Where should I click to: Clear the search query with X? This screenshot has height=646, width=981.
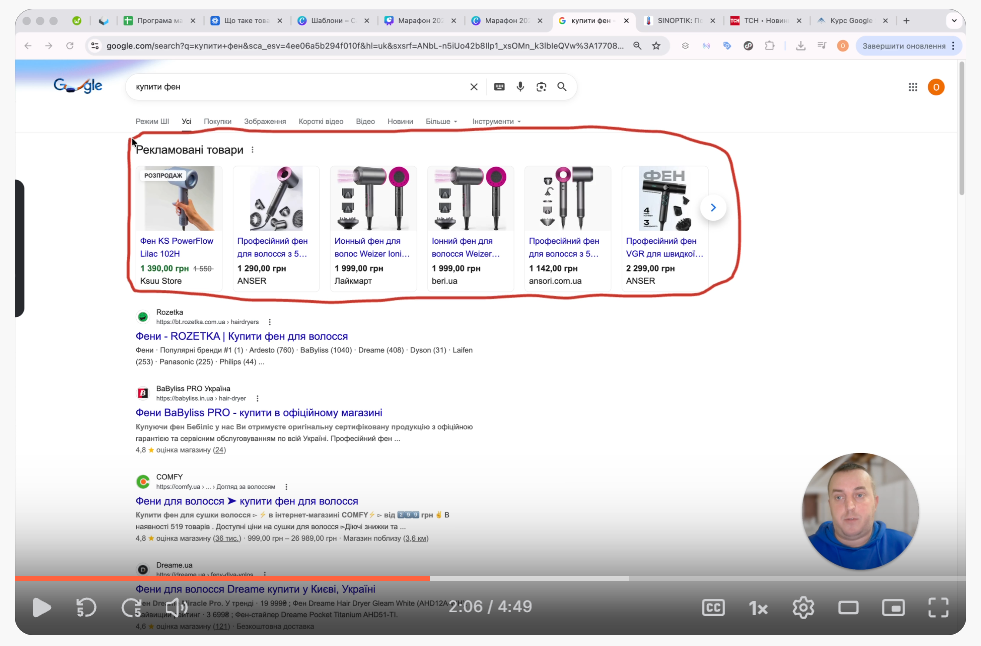[x=474, y=87]
